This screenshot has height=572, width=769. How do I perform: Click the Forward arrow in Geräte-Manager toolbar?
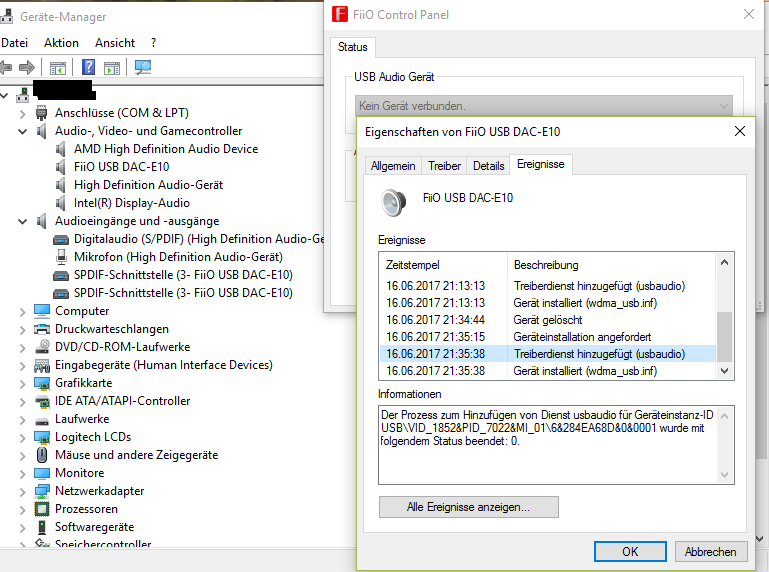[27, 67]
